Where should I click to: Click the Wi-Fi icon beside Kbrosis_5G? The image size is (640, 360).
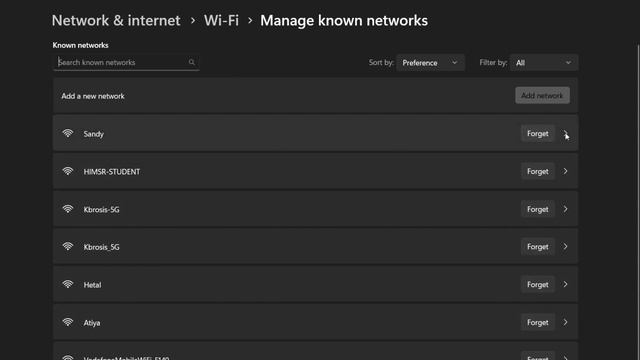68,247
